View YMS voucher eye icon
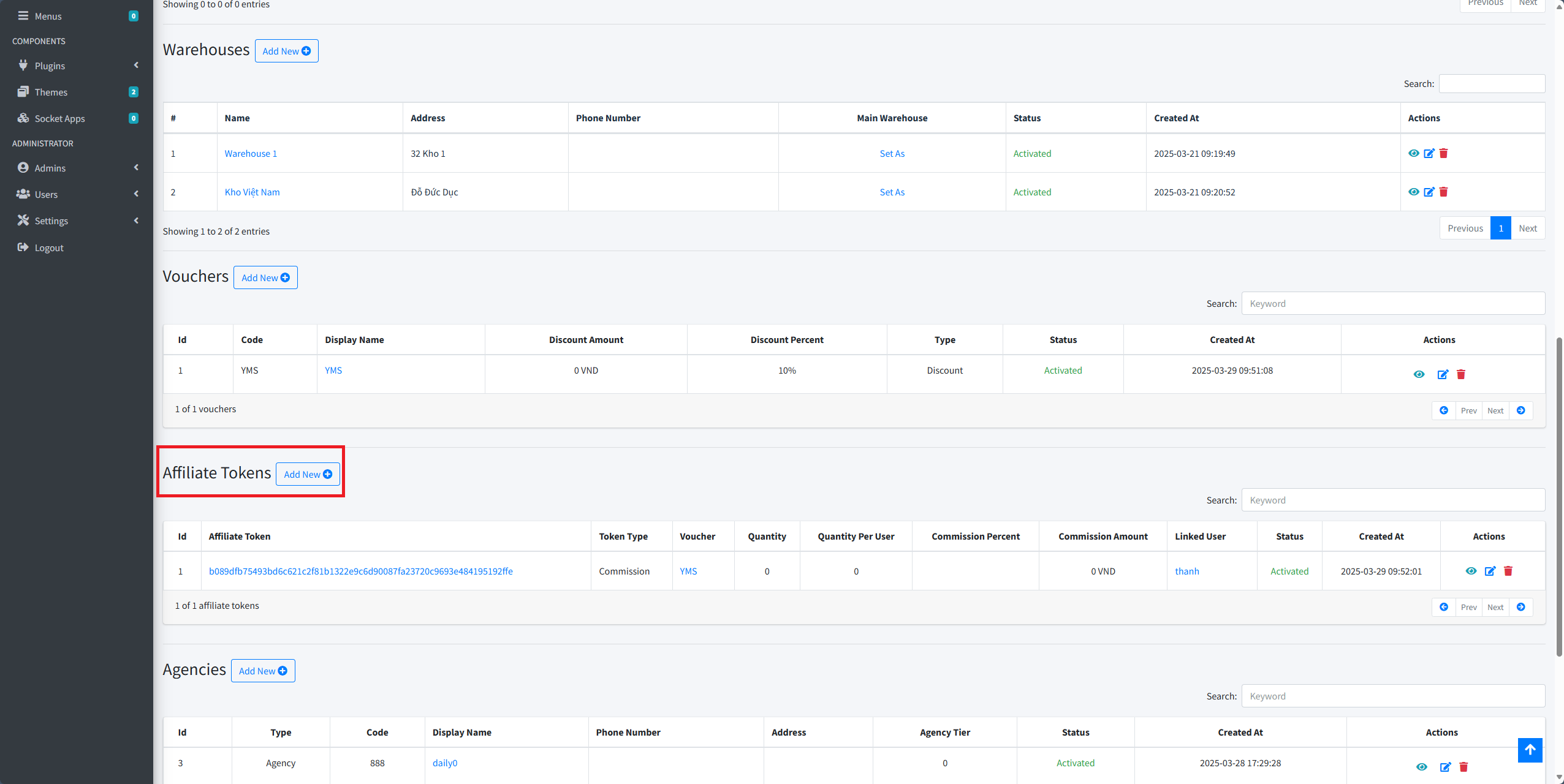The width and height of the screenshot is (1564, 784). pyautogui.click(x=1419, y=374)
